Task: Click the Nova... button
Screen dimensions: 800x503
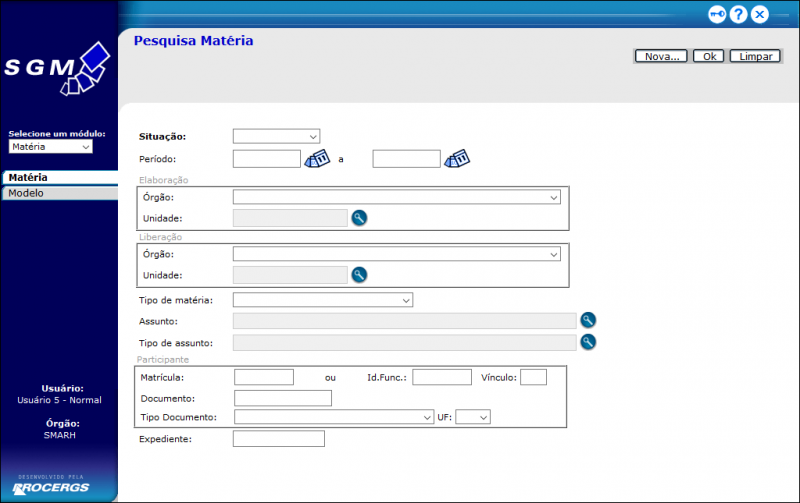Action: click(661, 56)
